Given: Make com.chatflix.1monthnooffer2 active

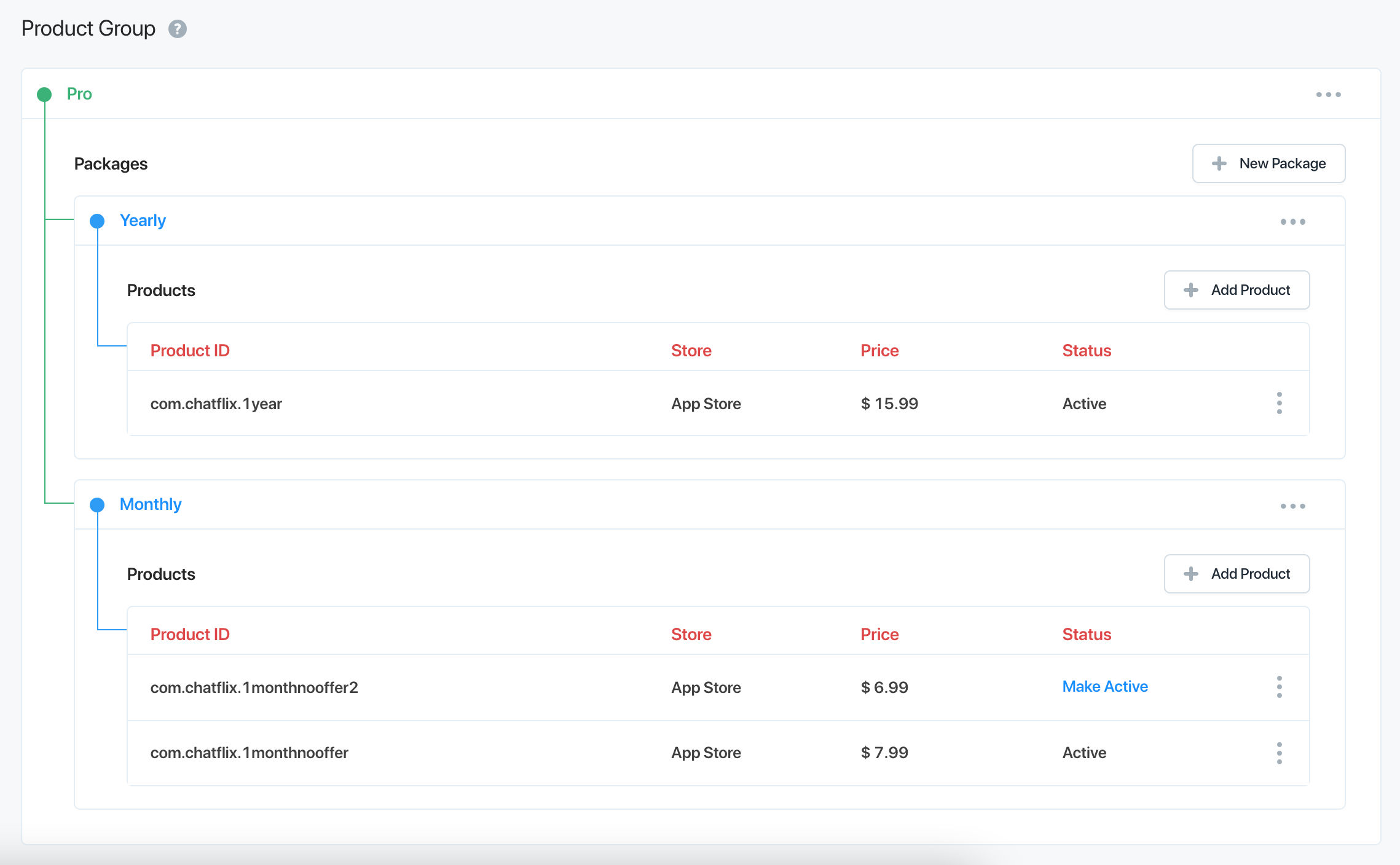Looking at the screenshot, I should (x=1104, y=686).
